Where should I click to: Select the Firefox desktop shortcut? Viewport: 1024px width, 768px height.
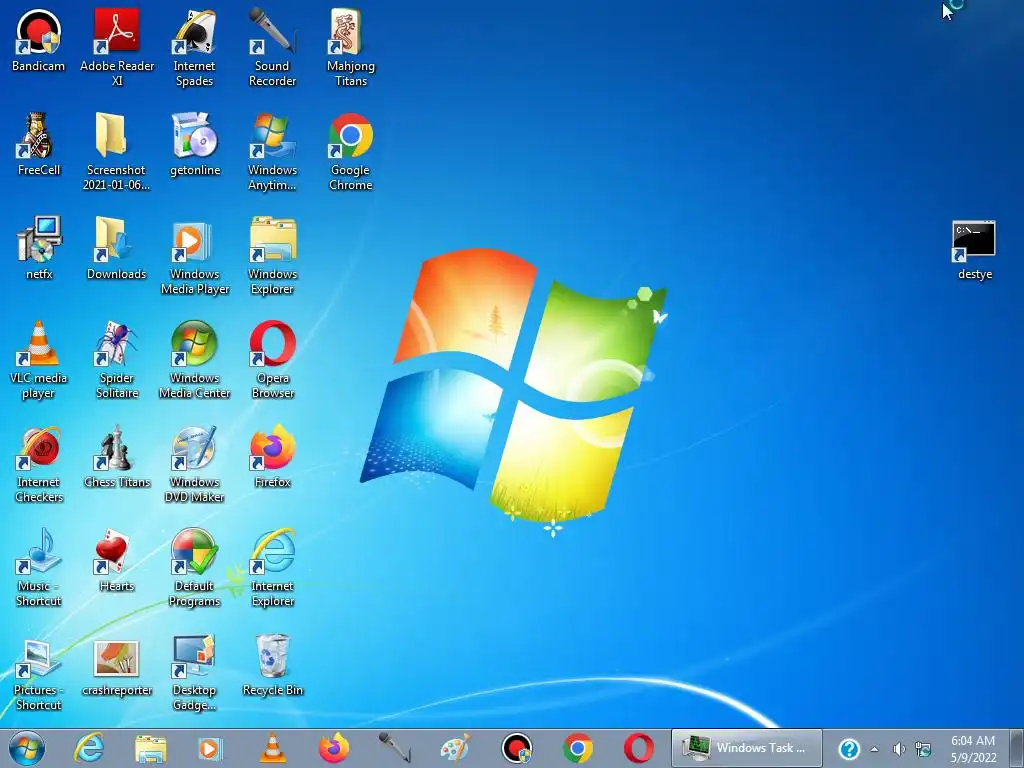(x=272, y=457)
